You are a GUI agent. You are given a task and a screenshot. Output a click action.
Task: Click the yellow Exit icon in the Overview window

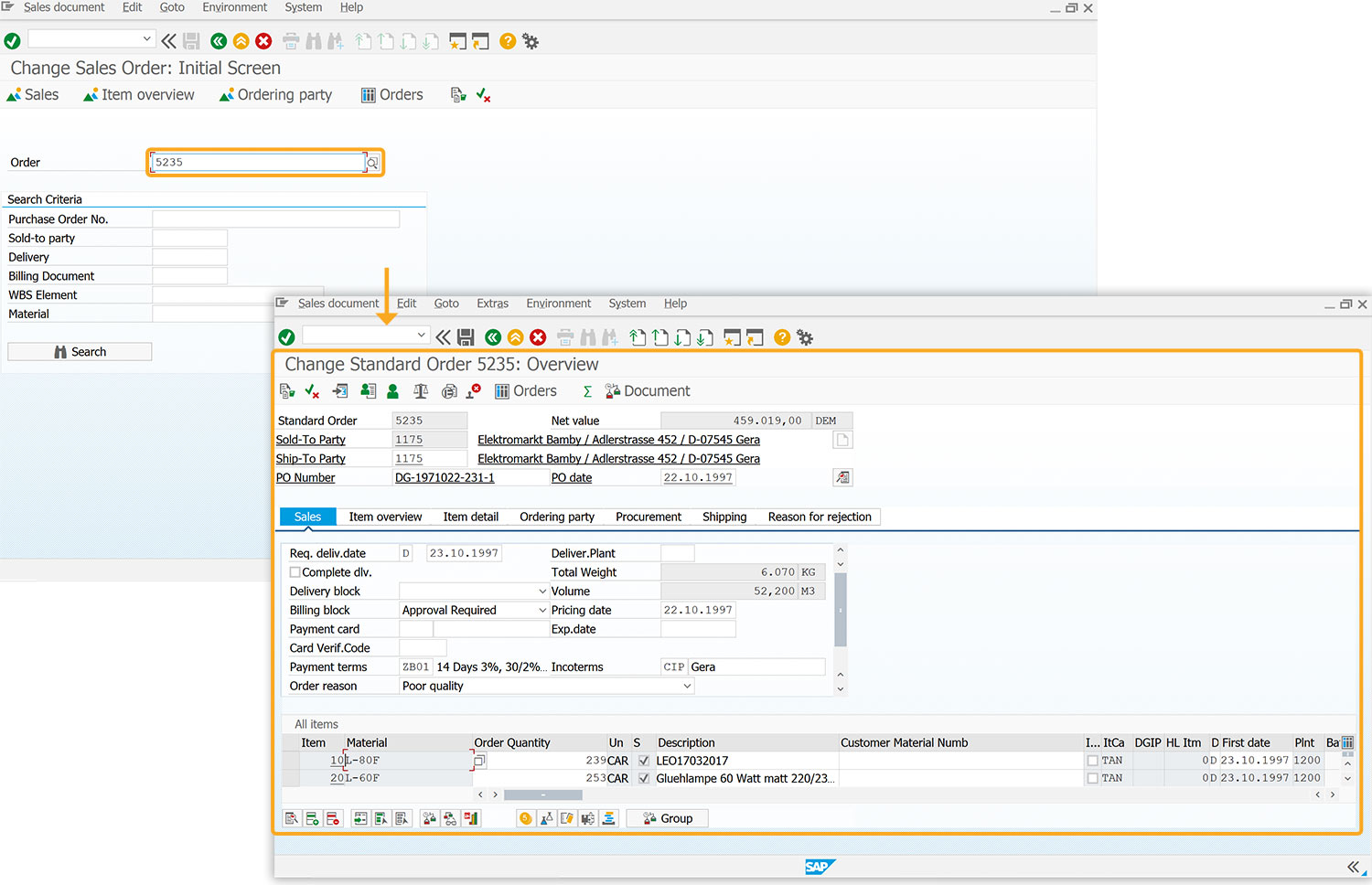tap(516, 337)
